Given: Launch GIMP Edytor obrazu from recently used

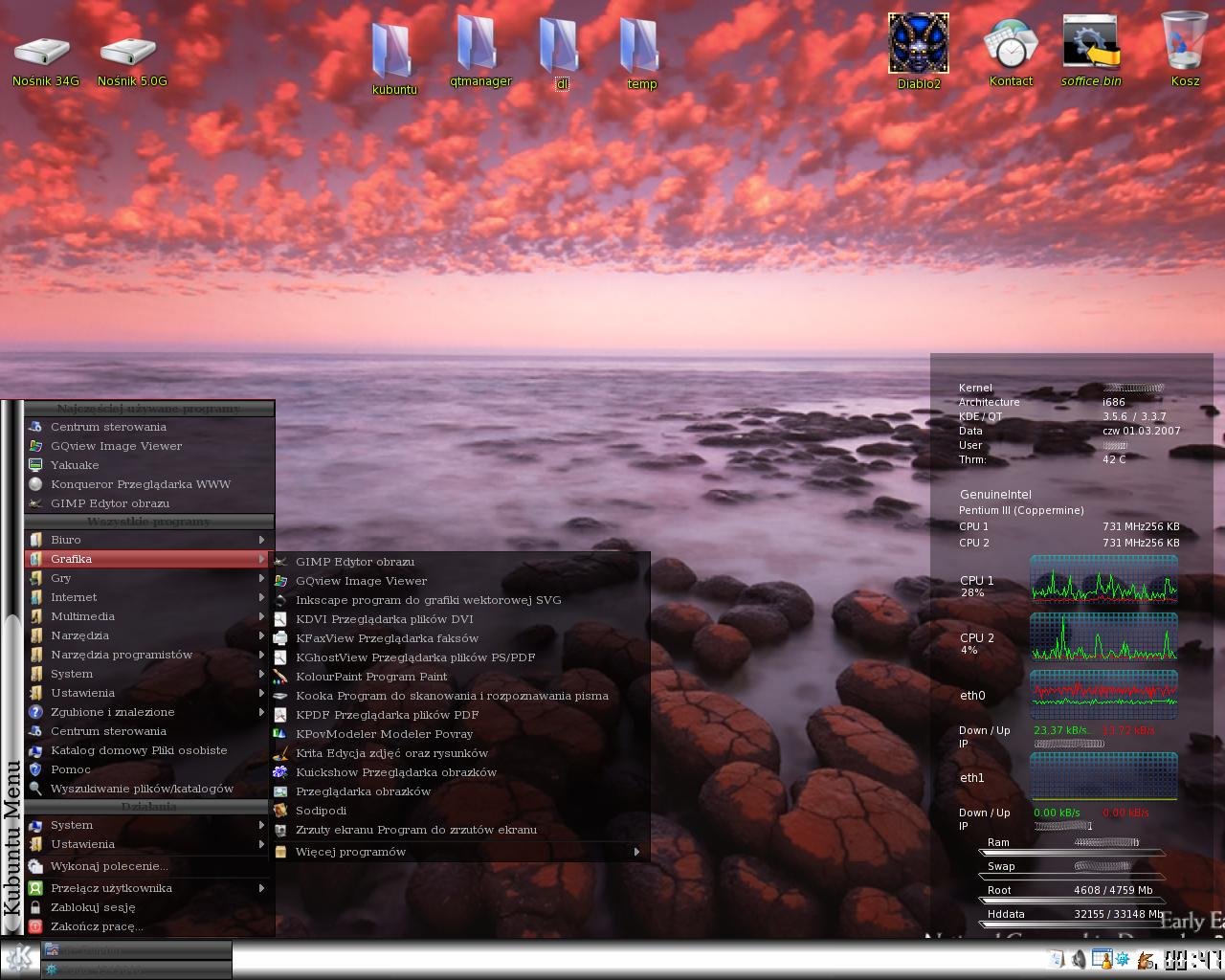Looking at the screenshot, I should (147, 503).
